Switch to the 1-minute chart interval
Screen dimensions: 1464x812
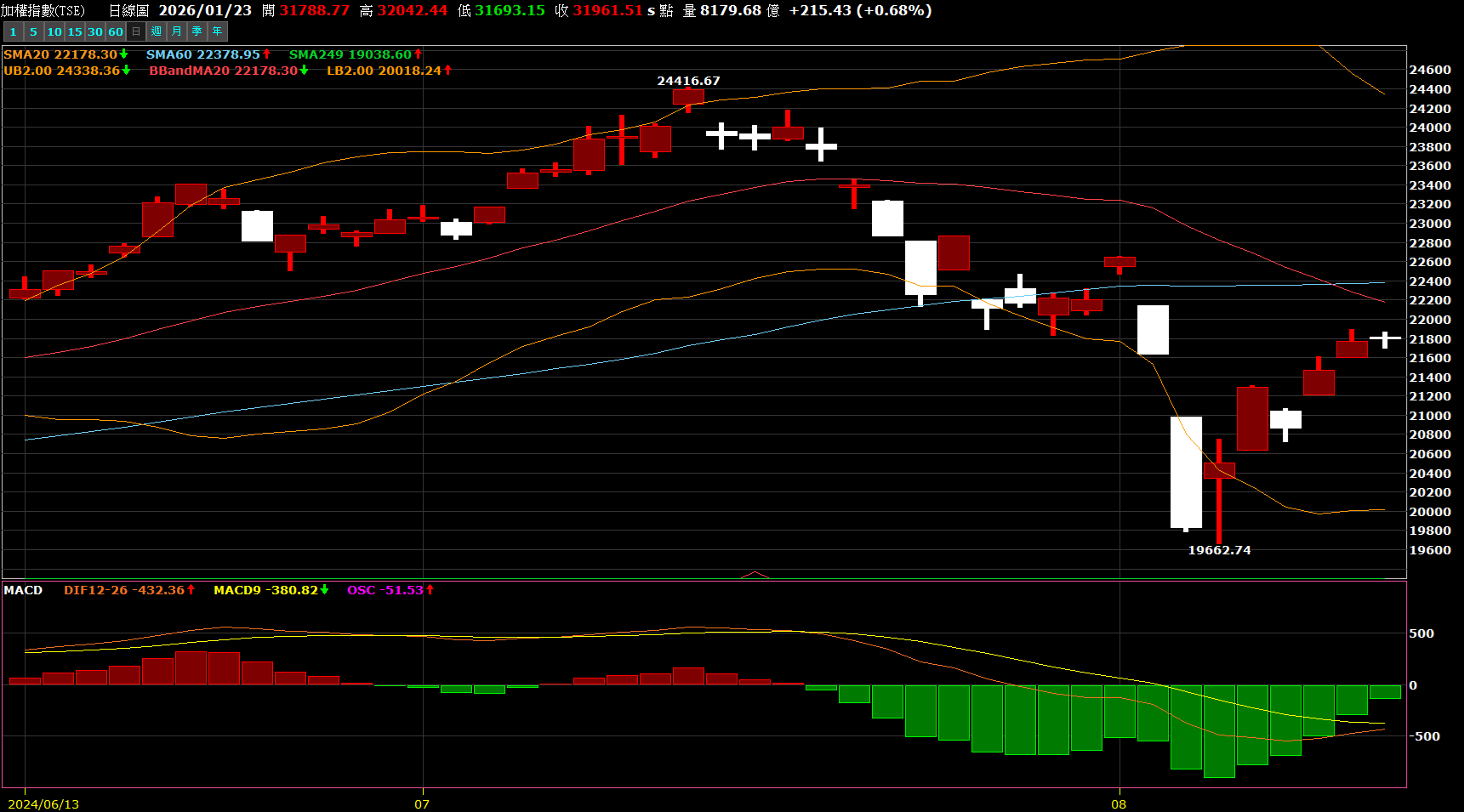point(13,31)
